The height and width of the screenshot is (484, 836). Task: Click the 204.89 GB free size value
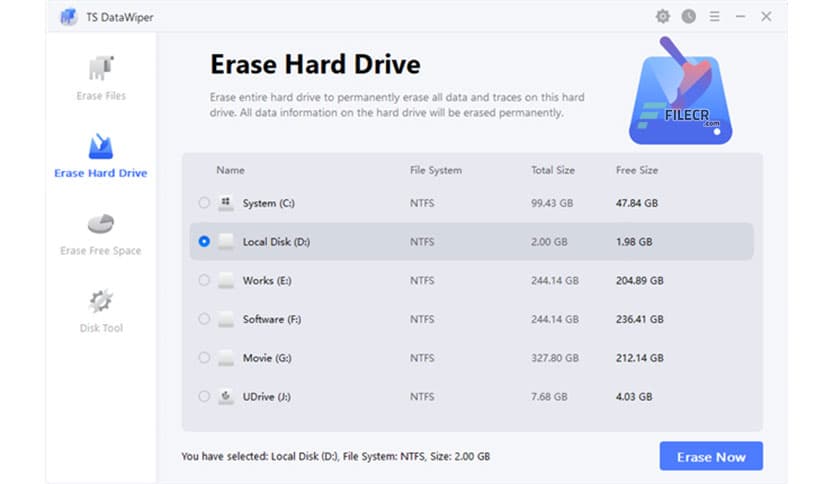click(640, 280)
